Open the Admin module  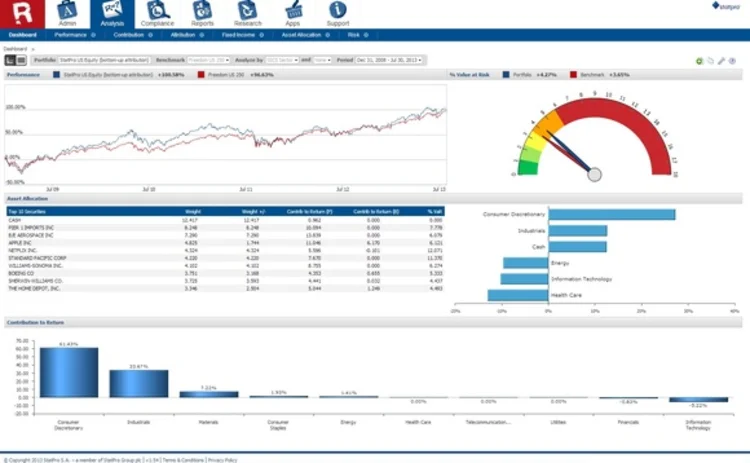[67, 14]
